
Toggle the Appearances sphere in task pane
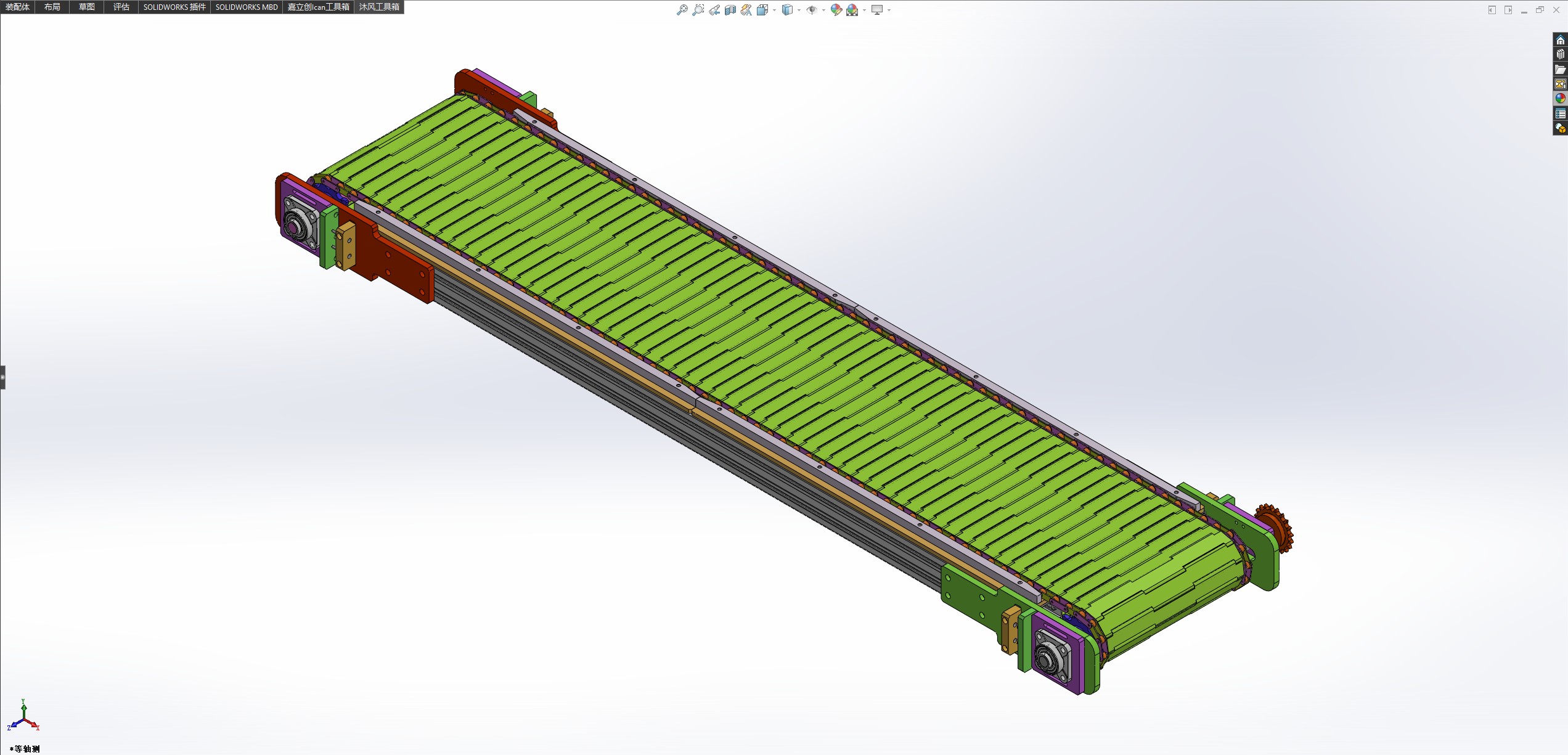click(x=1560, y=99)
